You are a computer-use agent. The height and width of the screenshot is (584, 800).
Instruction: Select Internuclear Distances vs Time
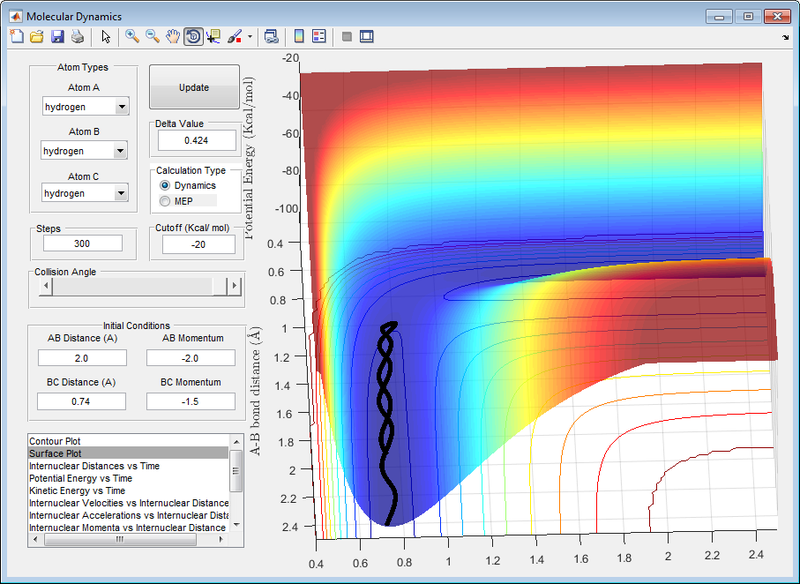[x=128, y=466]
